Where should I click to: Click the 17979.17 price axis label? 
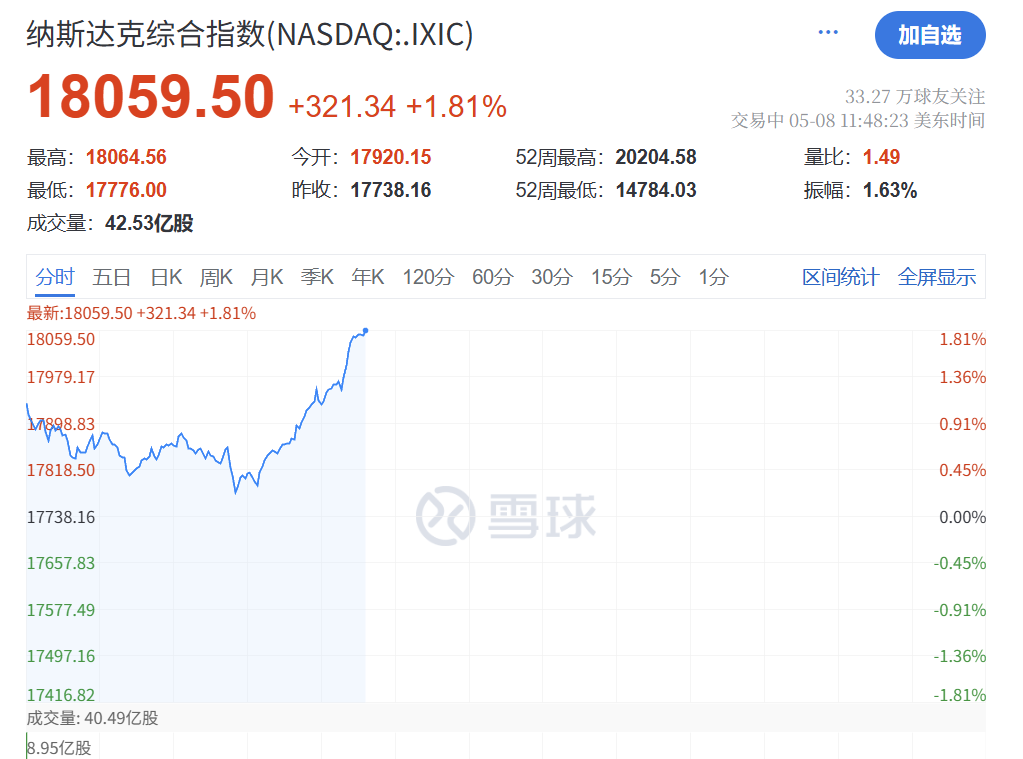tap(61, 377)
